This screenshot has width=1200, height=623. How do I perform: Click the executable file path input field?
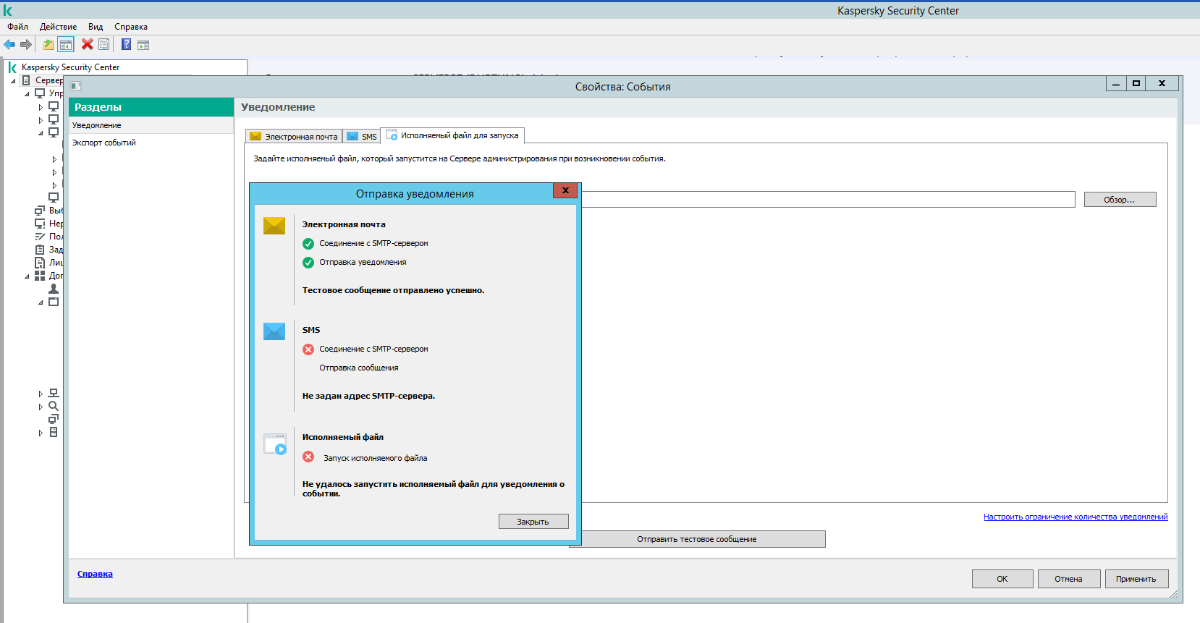click(x=826, y=200)
